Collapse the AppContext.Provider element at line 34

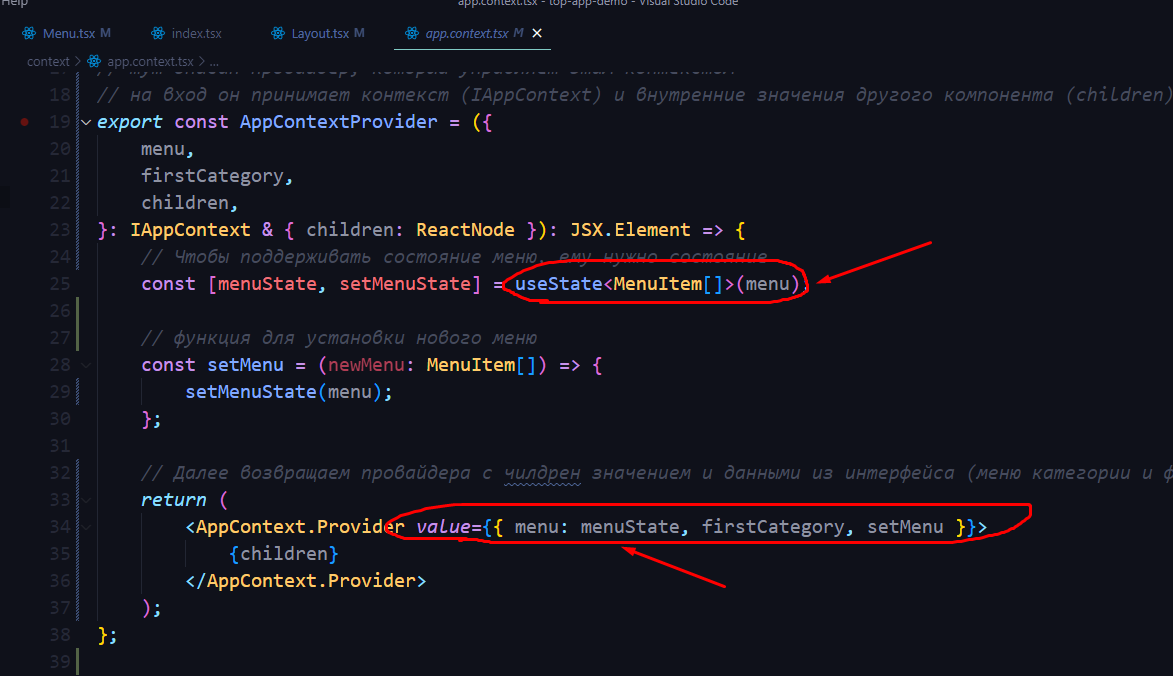[x=86, y=526]
